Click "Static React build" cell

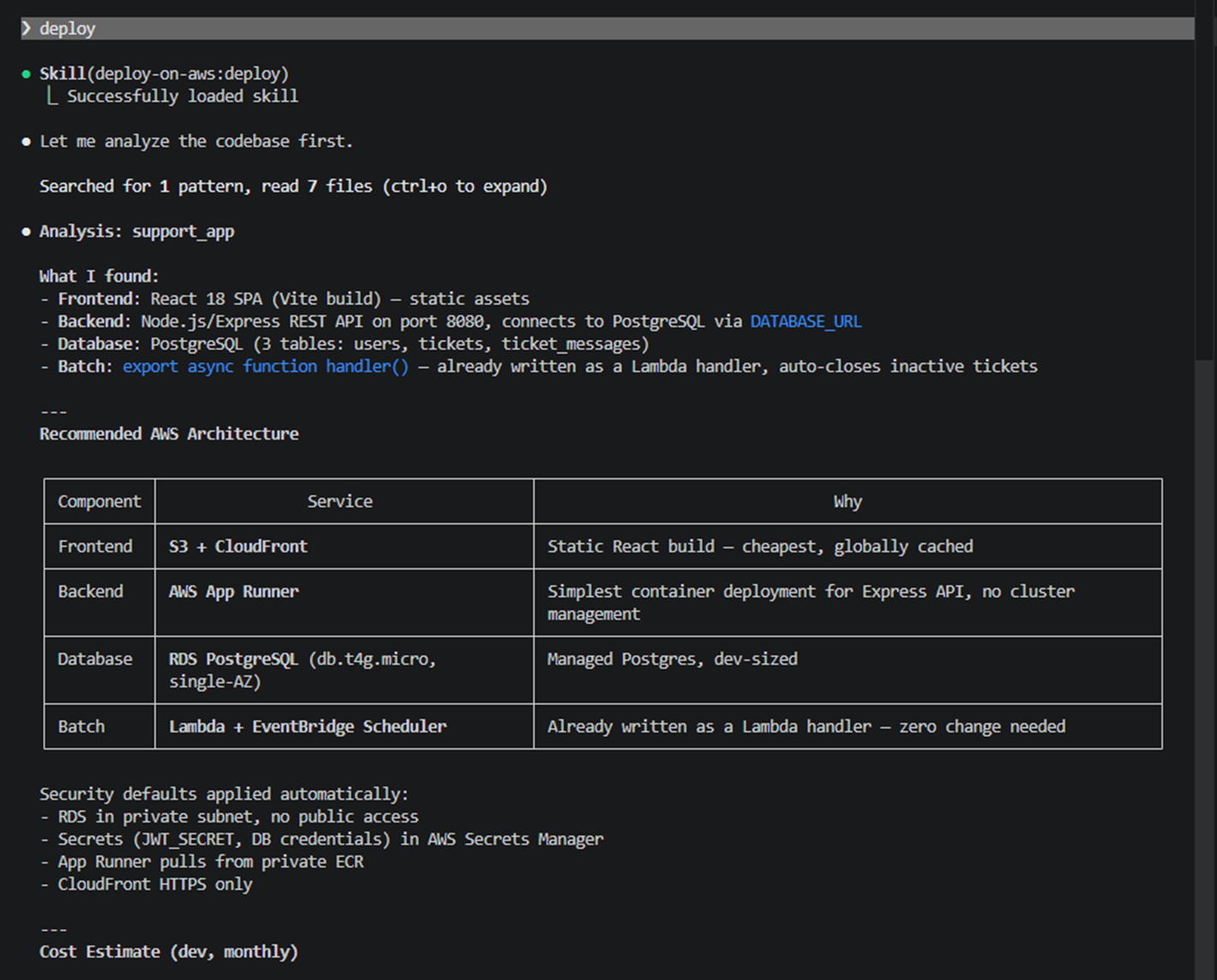pyautogui.click(x=848, y=547)
